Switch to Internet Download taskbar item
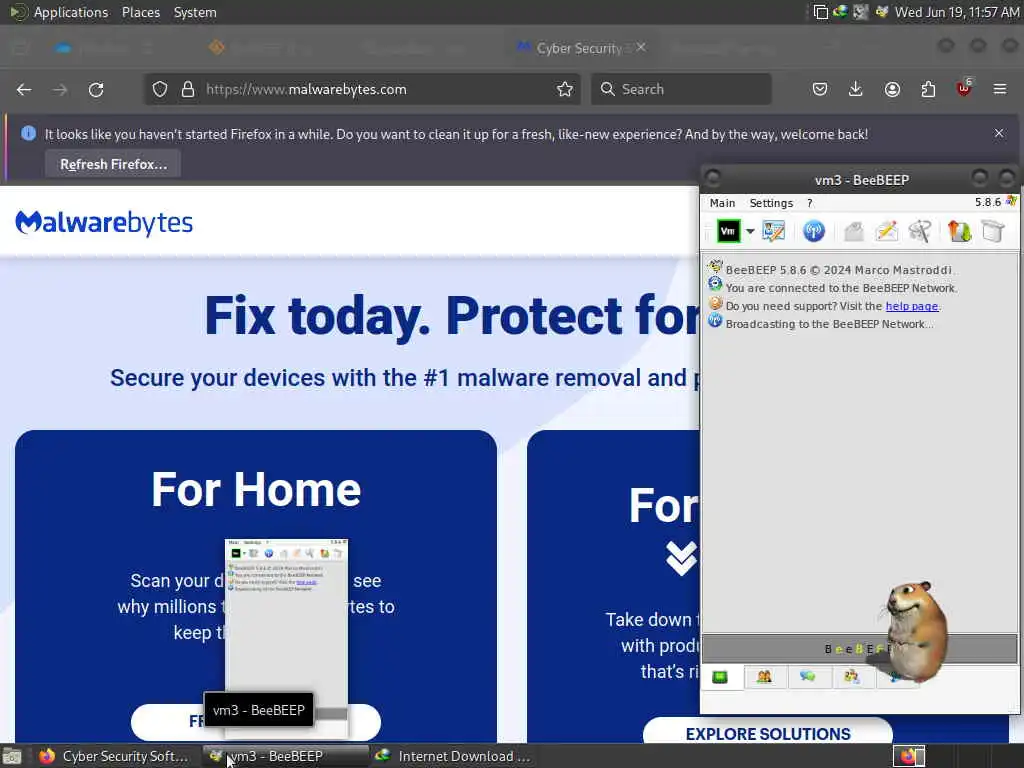Screen dimensions: 1024x768 454,756
